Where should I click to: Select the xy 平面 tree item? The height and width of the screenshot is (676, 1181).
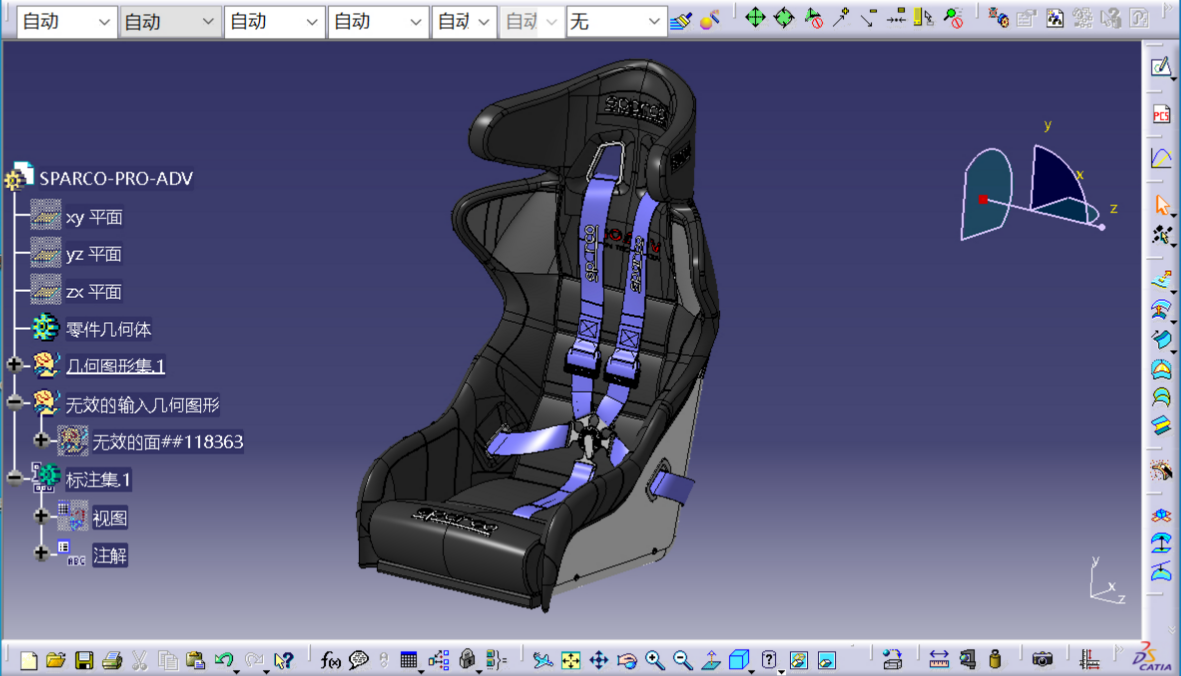(93, 217)
